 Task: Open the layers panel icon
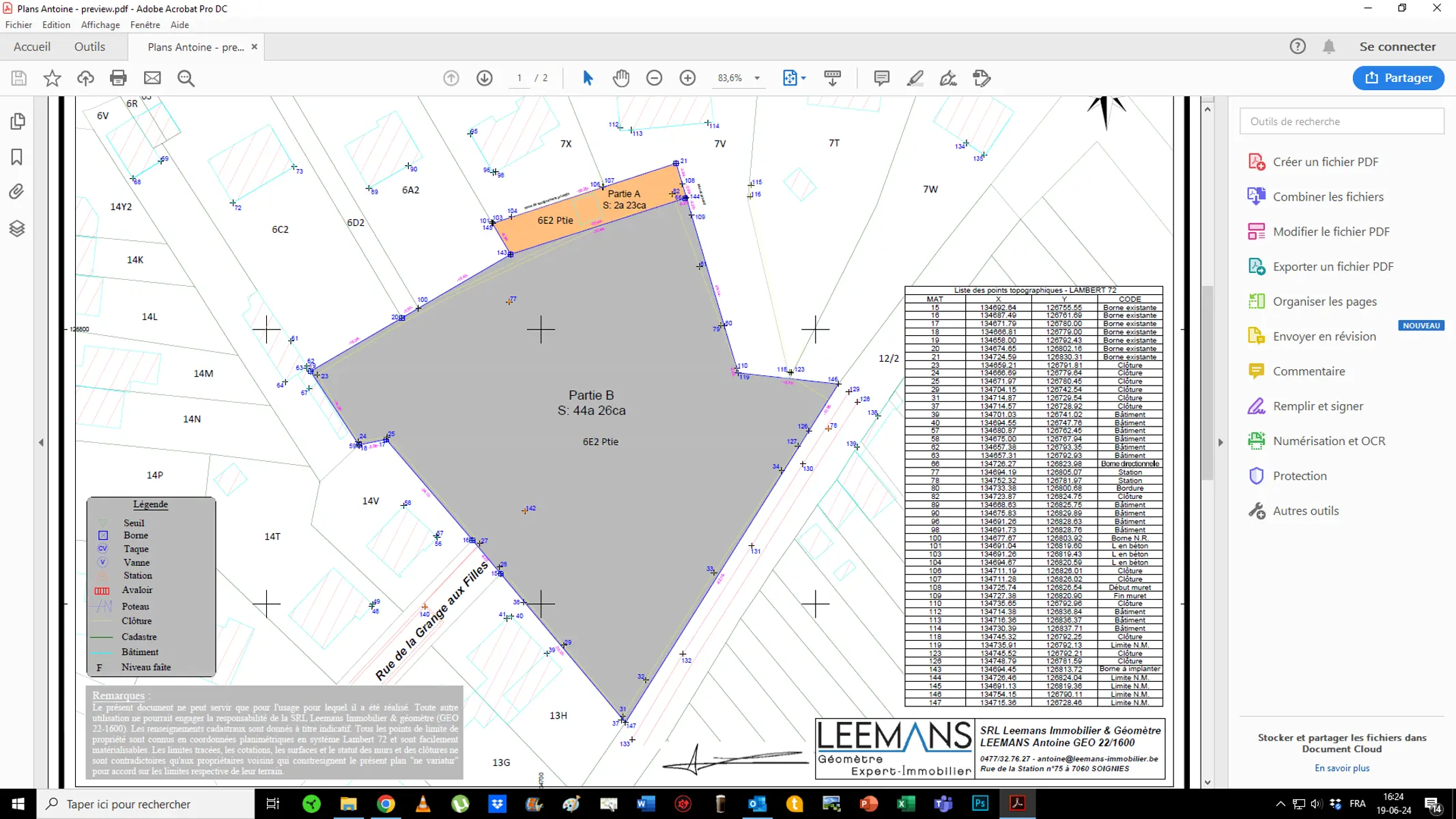[18, 228]
